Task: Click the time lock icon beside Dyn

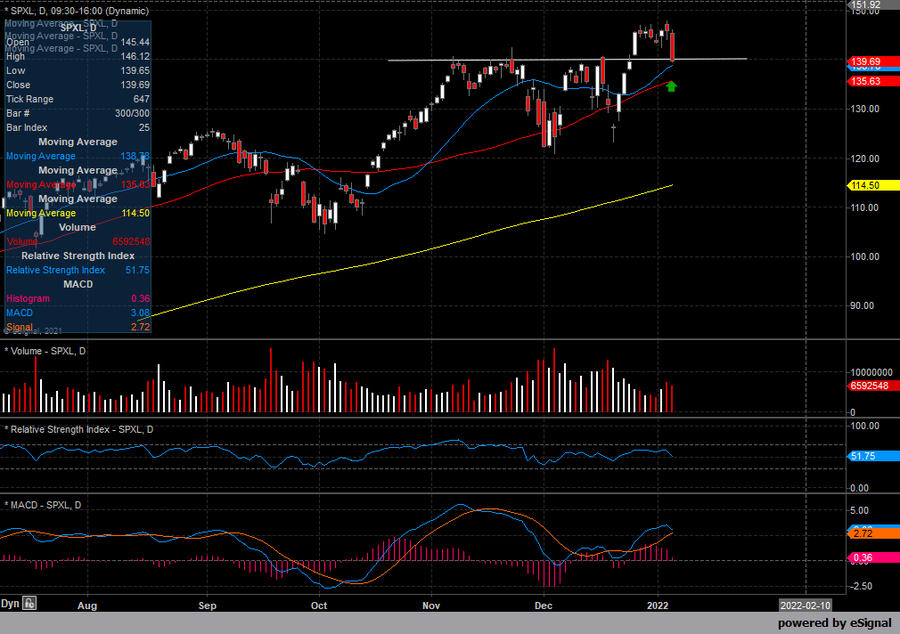Action: click(x=29, y=603)
